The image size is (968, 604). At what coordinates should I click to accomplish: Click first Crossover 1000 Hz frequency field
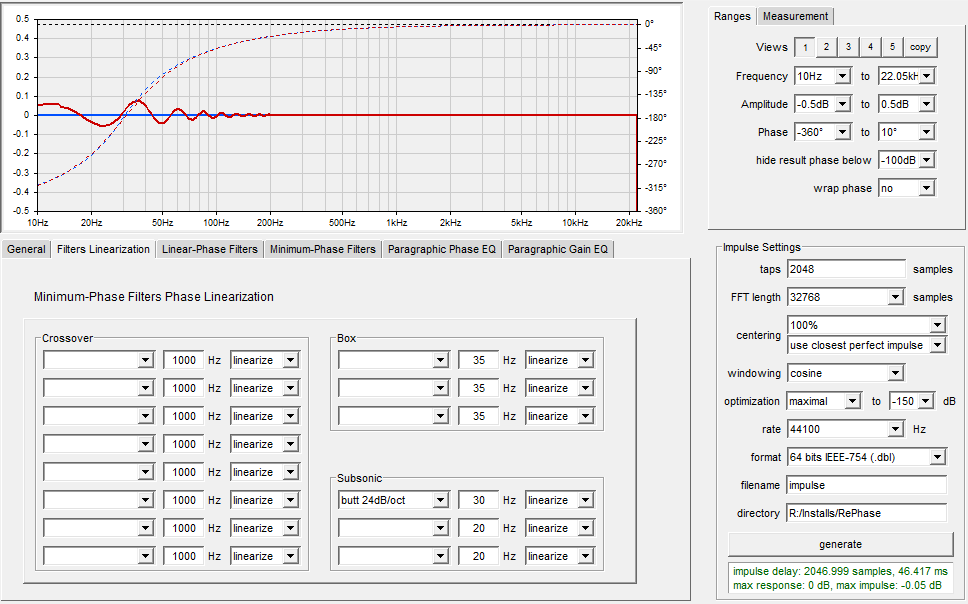tap(183, 360)
